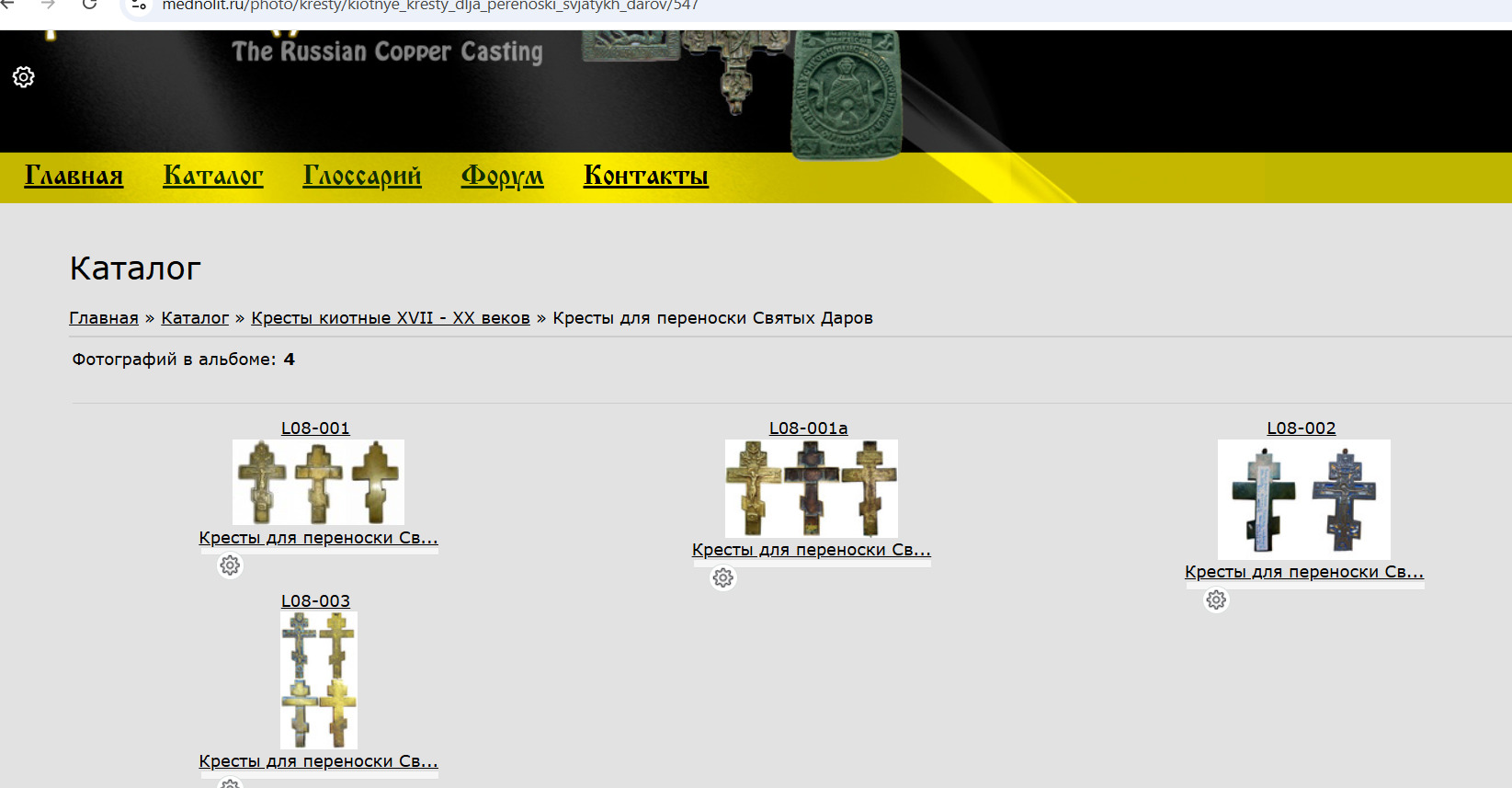Reload the page with the browser refresh icon
This screenshot has width=1512, height=788.
89,5
